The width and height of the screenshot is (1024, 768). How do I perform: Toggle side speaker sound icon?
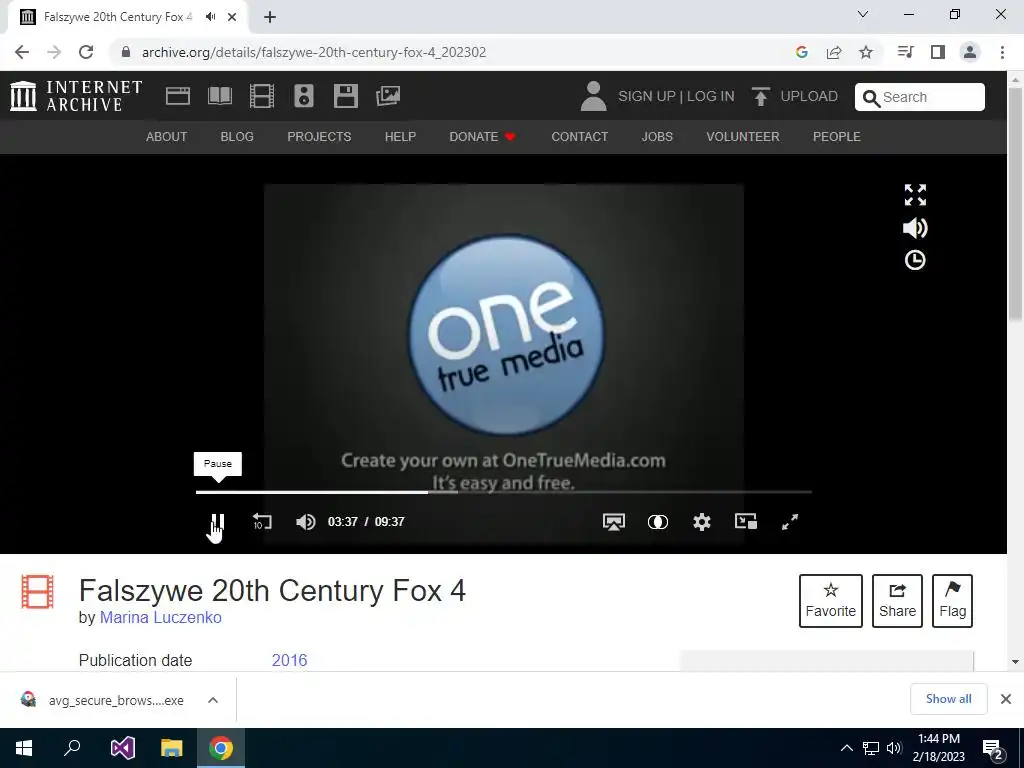[x=915, y=228]
